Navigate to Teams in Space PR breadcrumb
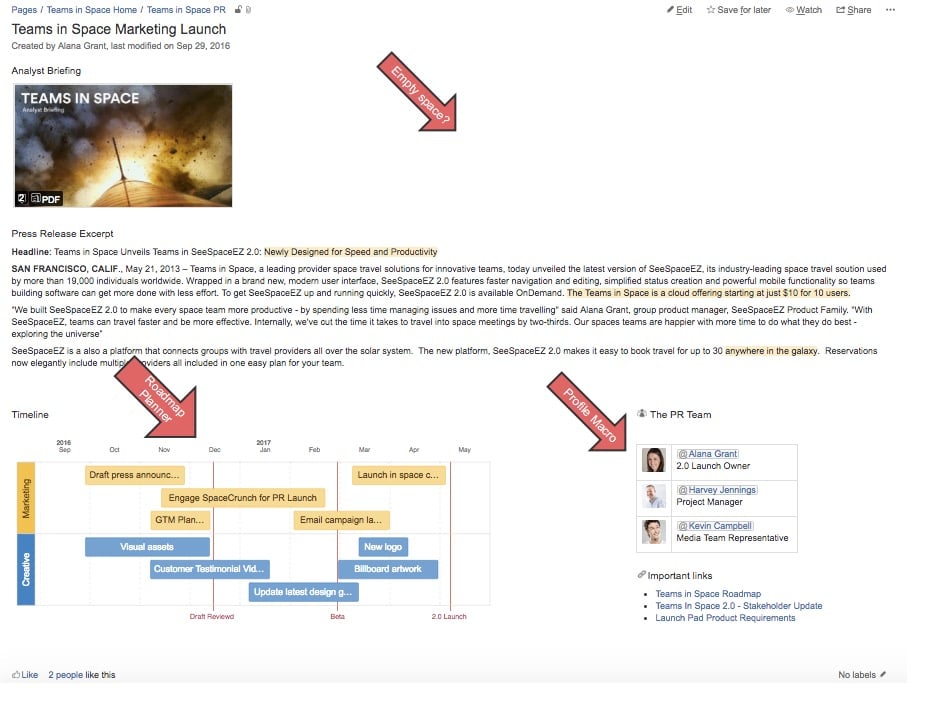927x703 pixels. pyautogui.click(x=186, y=10)
